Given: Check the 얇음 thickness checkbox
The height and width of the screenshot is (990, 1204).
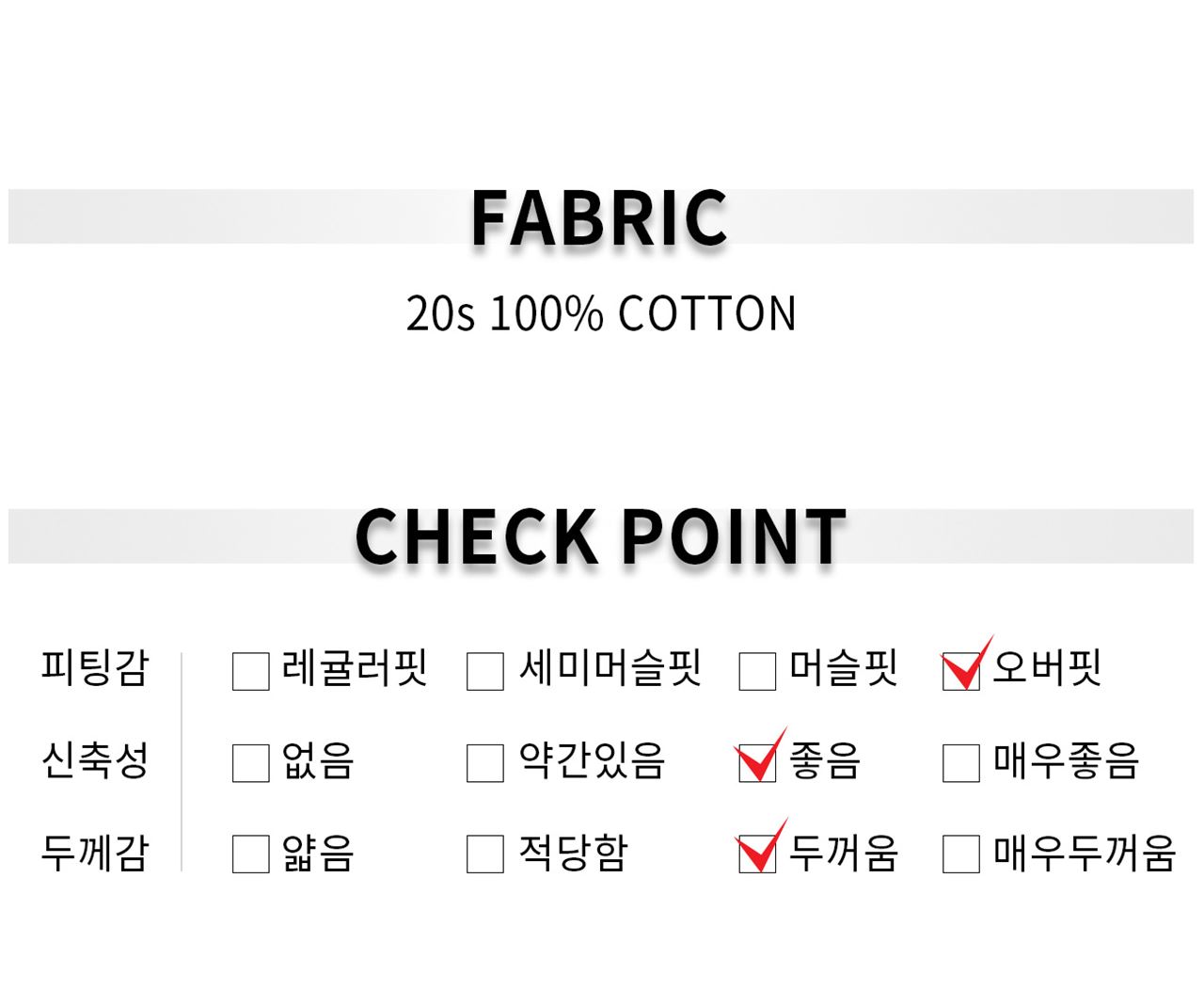Looking at the screenshot, I should tap(250, 854).
